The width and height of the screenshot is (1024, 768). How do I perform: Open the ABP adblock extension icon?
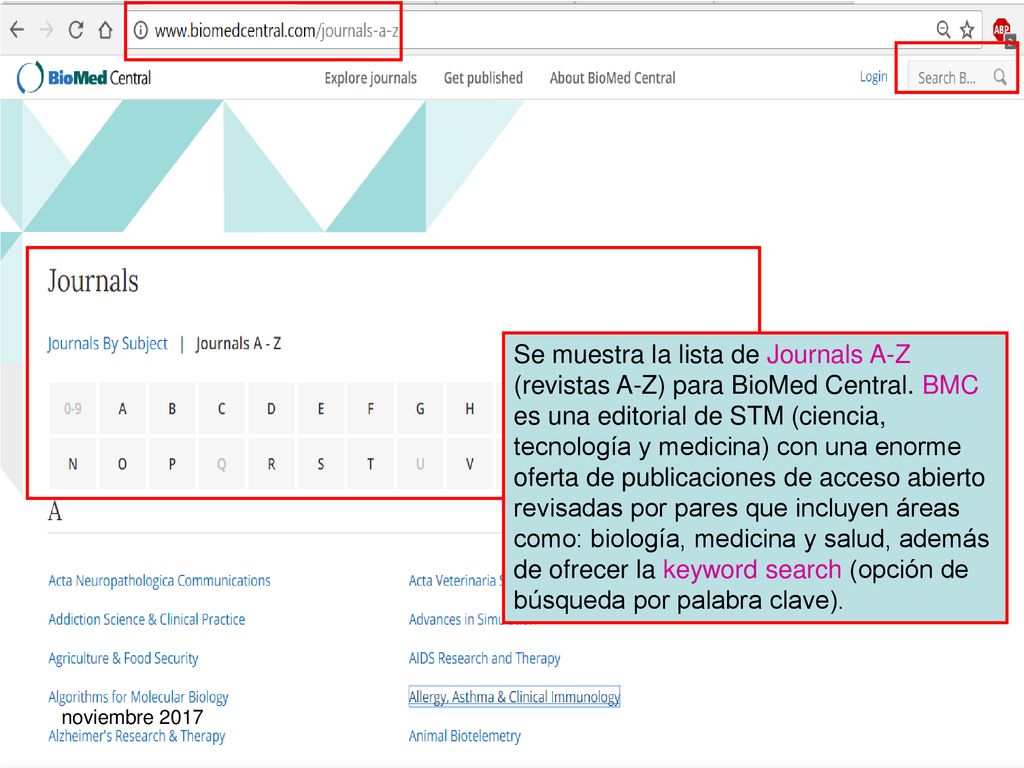1002,30
